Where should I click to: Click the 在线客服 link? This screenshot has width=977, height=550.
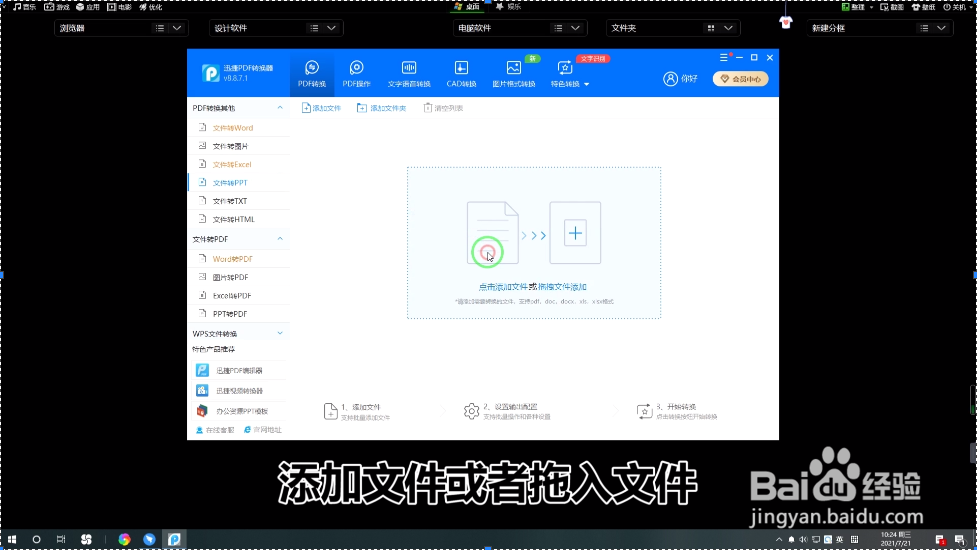[x=215, y=430]
